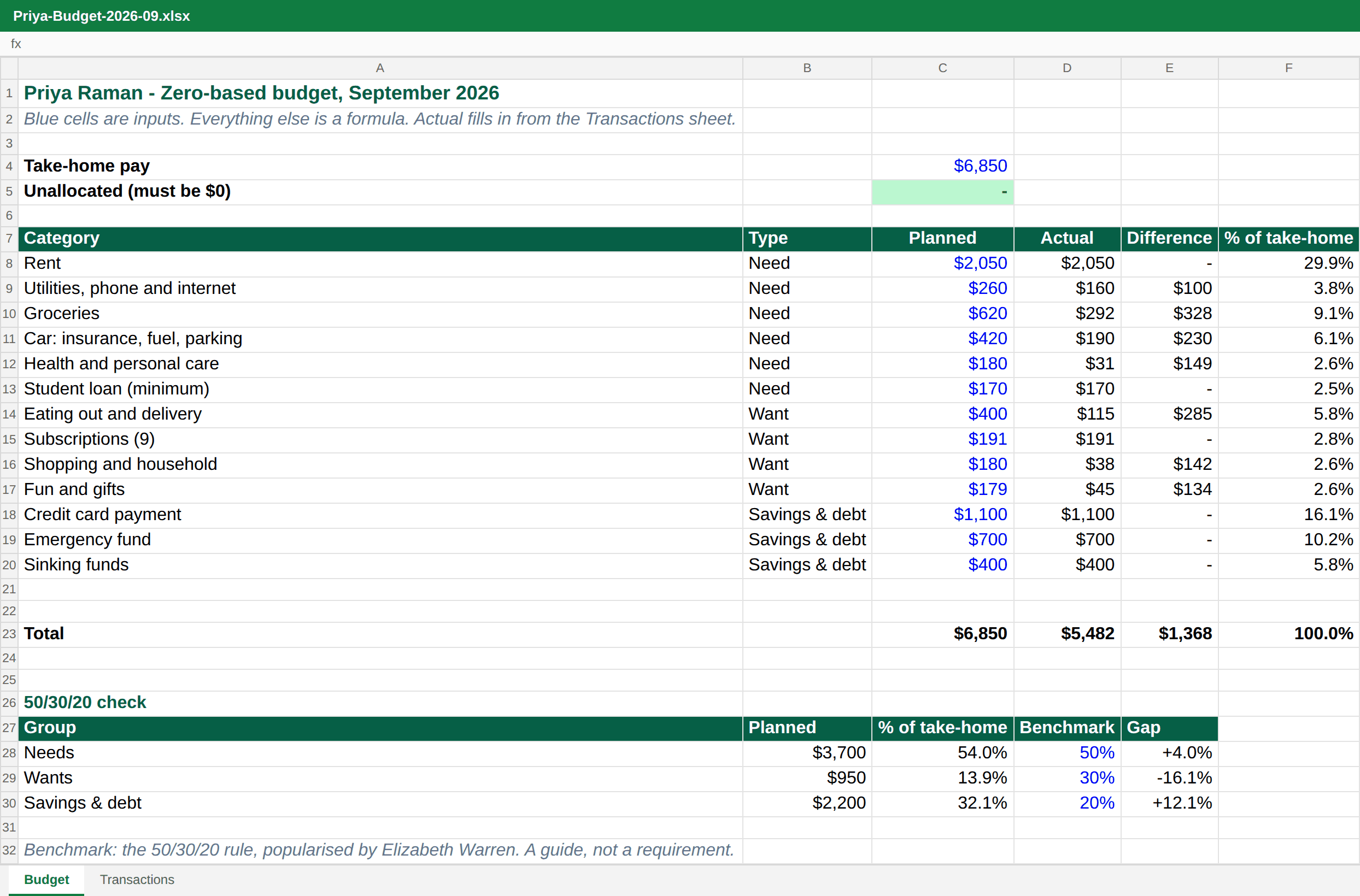Select the Wants 30% benchmark cell
This screenshot has height=896, width=1360.
[1068, 779]
